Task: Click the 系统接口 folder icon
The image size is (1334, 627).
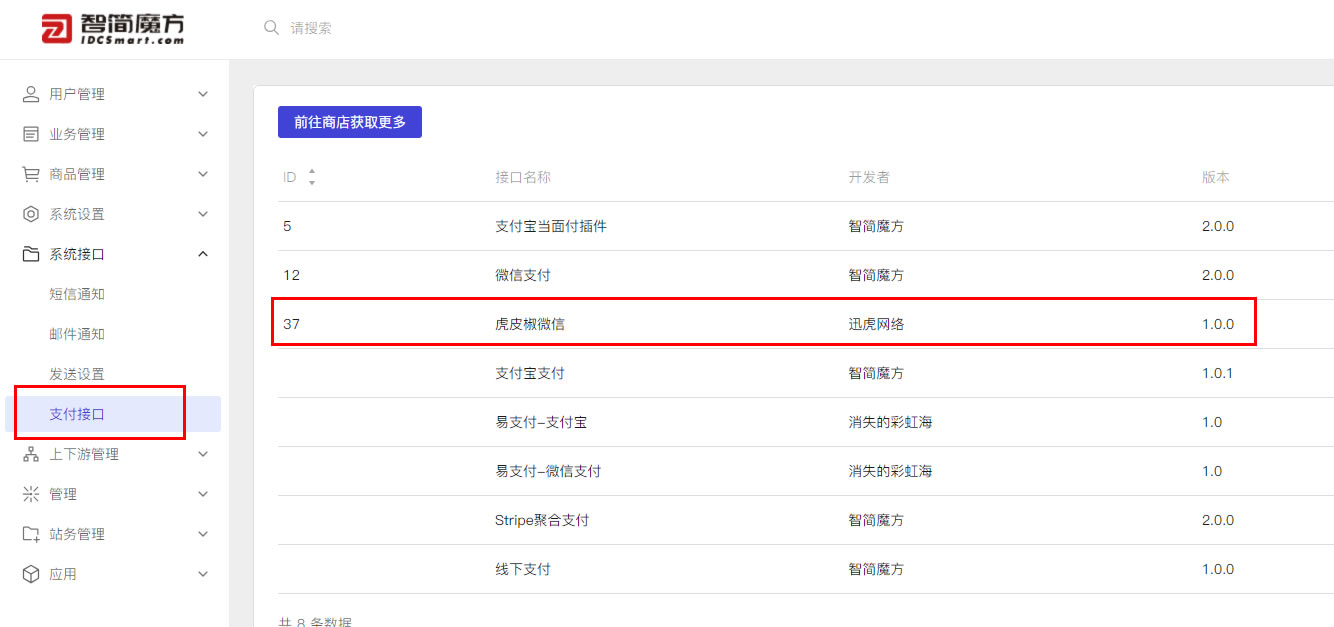Action: [x=31, y=254]
